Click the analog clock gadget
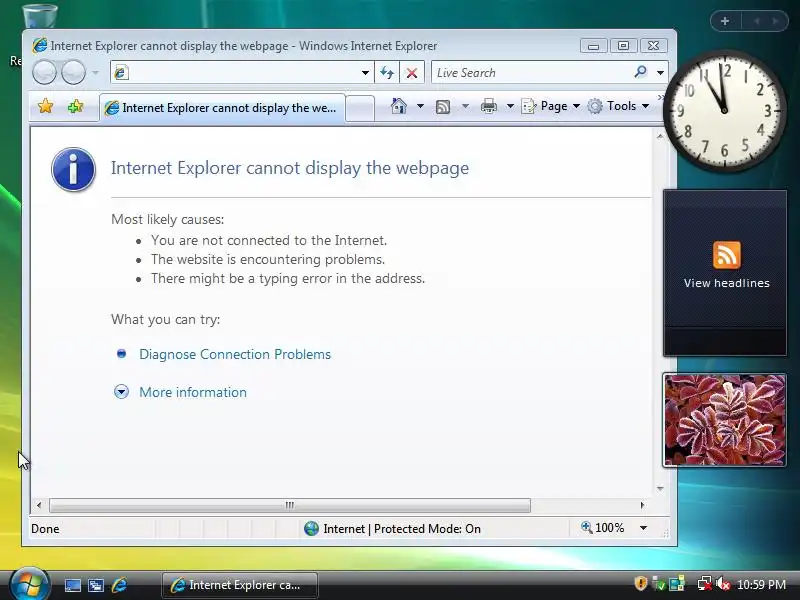This screenshot has height=600, width=800. pyautogui.click(x=724, y=110)
